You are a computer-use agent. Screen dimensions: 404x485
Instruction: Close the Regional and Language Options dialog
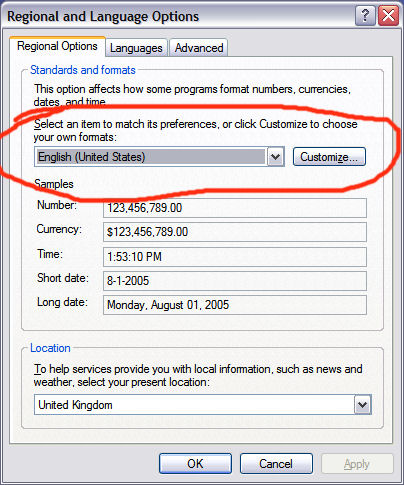(388, 15)
